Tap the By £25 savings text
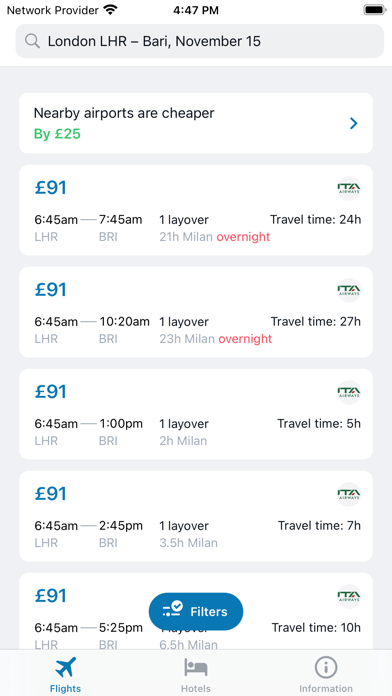Viewport: 392px width, 696px height. [57, 134]
